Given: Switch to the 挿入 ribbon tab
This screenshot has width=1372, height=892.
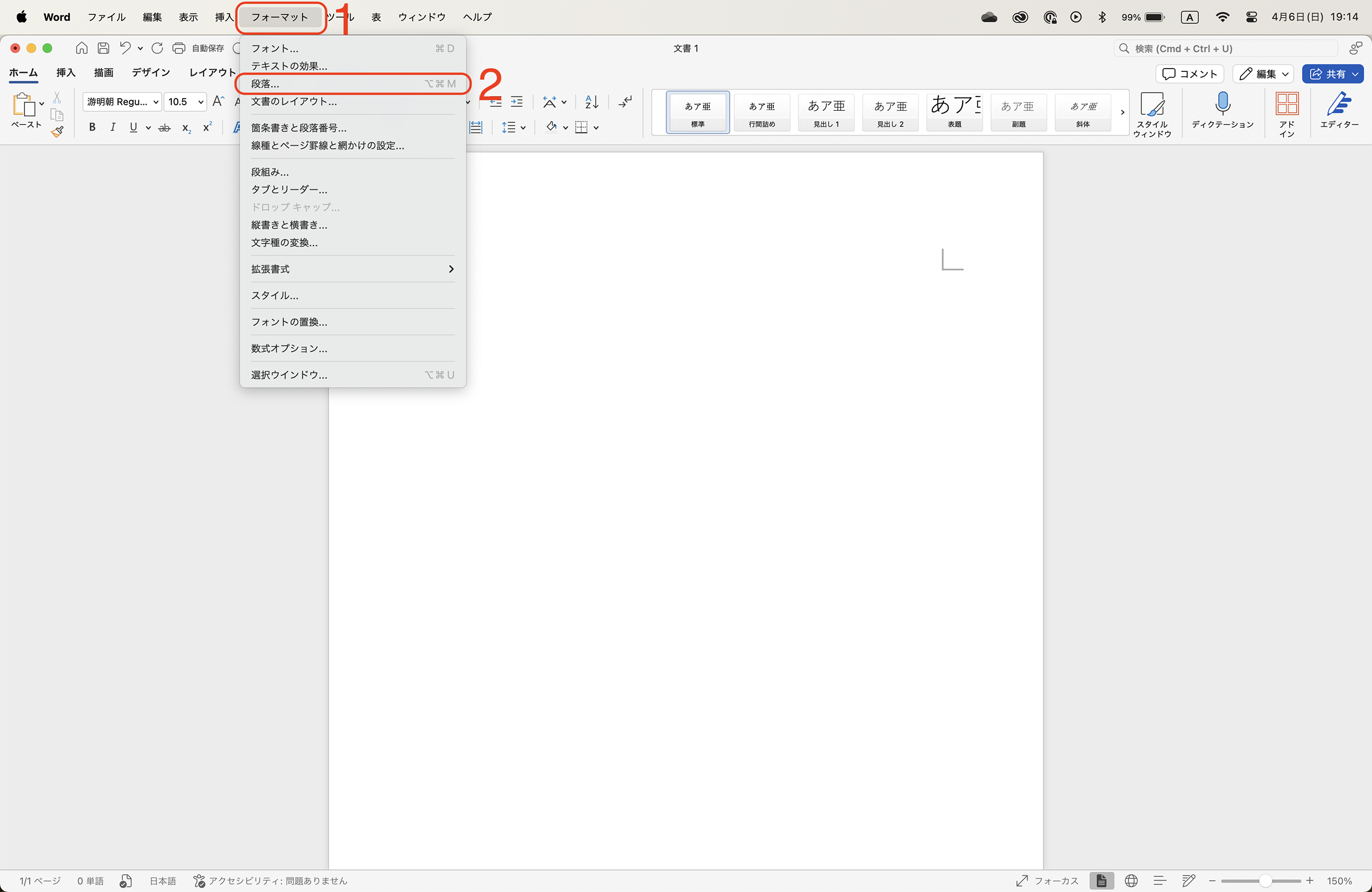Looking at the screenshot, I should (66, 72).
